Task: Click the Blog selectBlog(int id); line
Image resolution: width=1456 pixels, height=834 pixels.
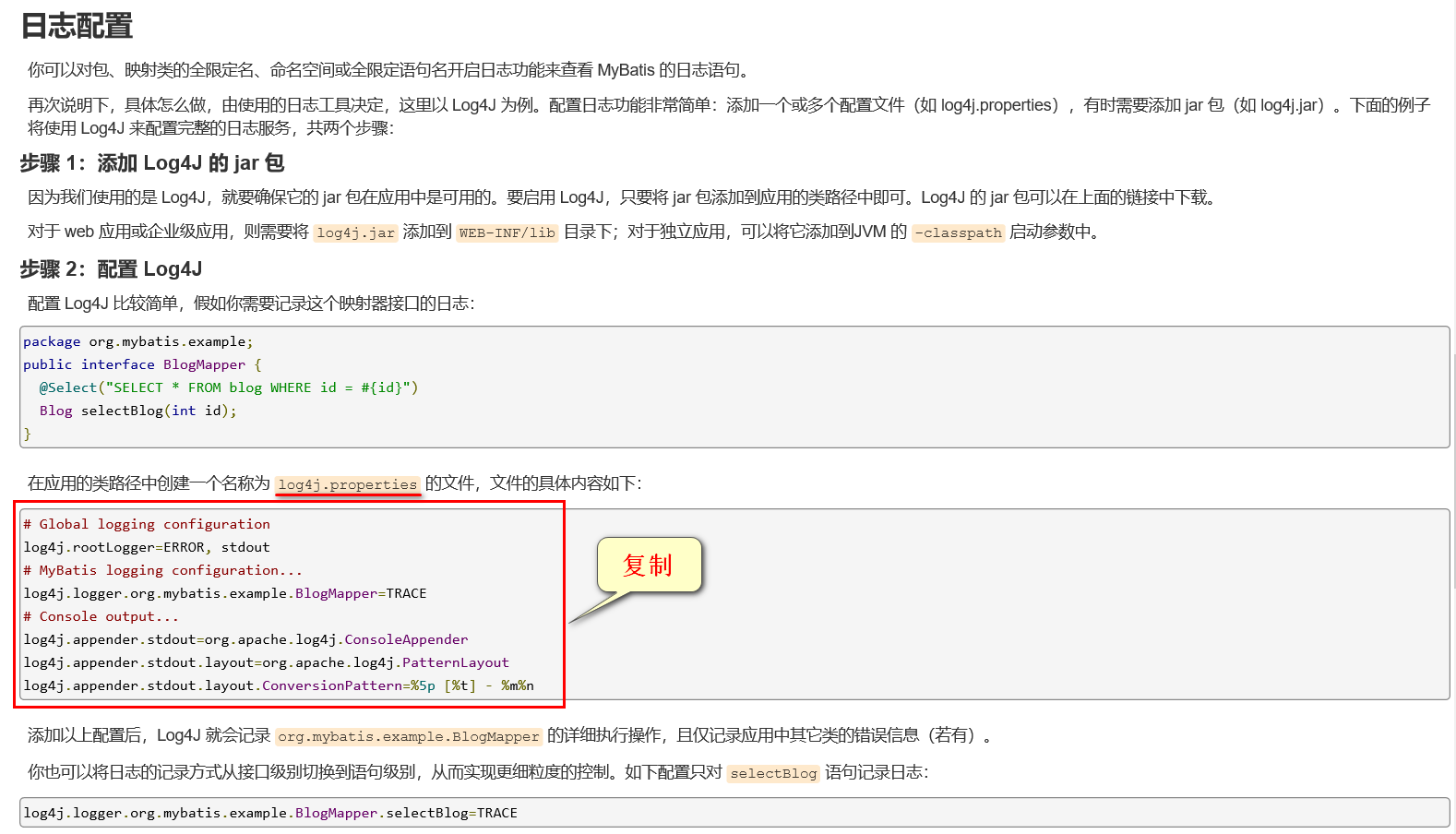Action: point(137,411)
